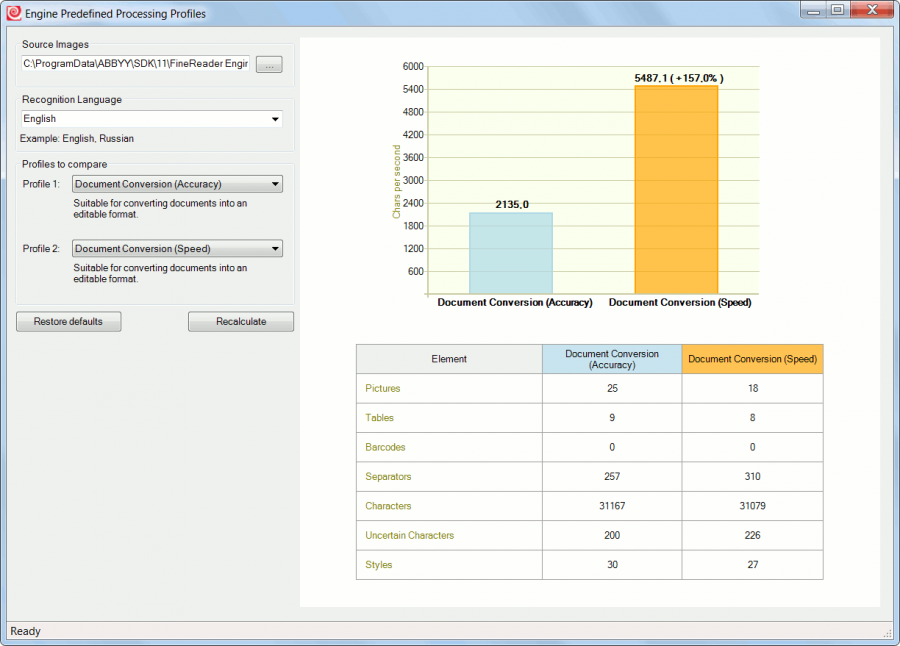
Task: Click the Uncertain Characters row label
Action: coord(409,535)
